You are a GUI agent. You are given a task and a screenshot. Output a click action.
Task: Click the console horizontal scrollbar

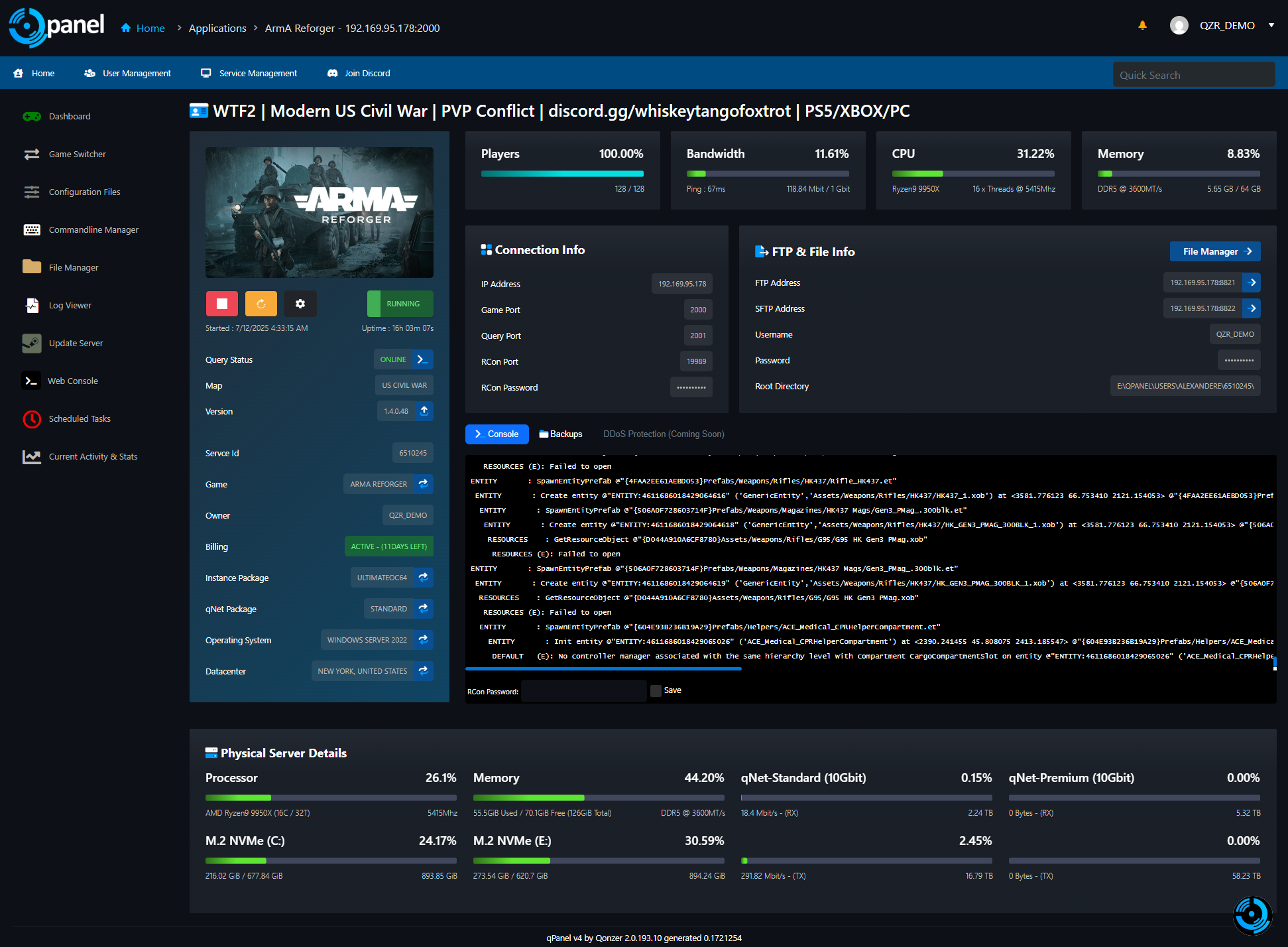point(603,668)
